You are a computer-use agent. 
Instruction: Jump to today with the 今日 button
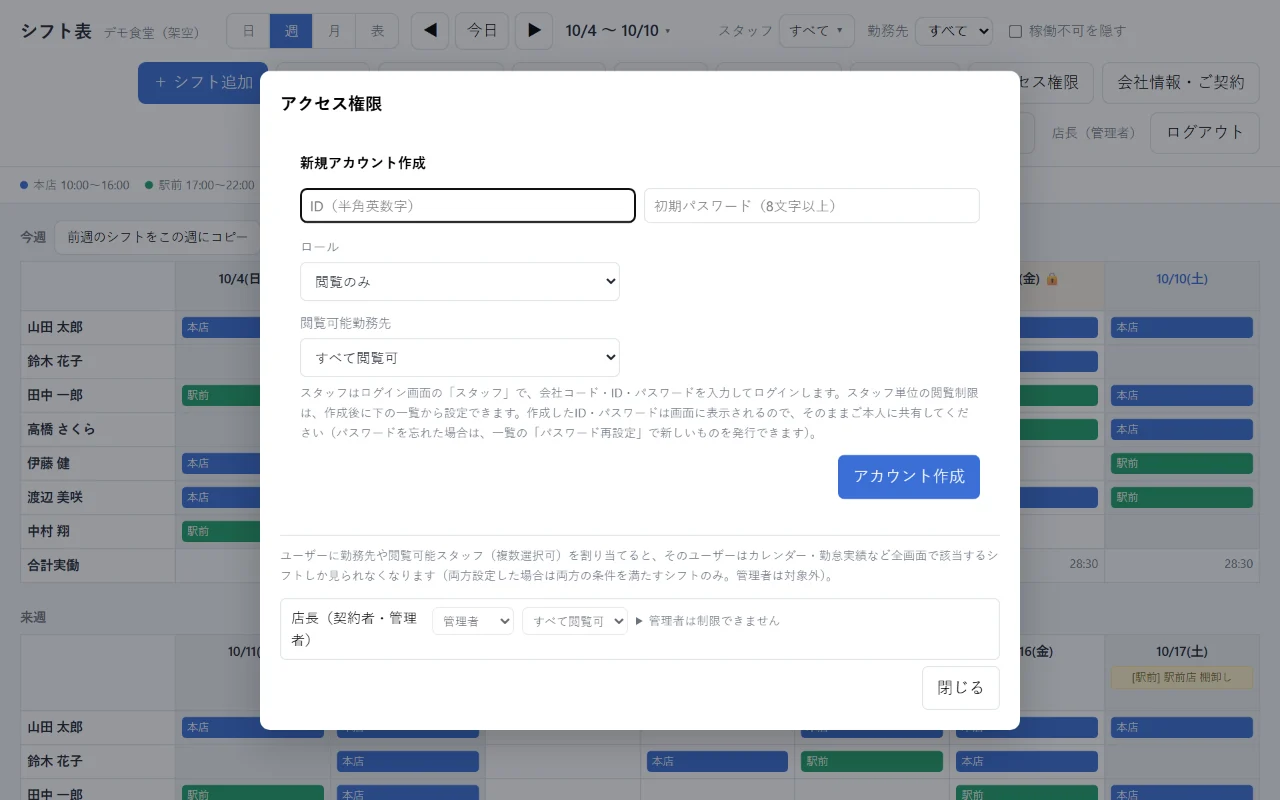point(482,31)
